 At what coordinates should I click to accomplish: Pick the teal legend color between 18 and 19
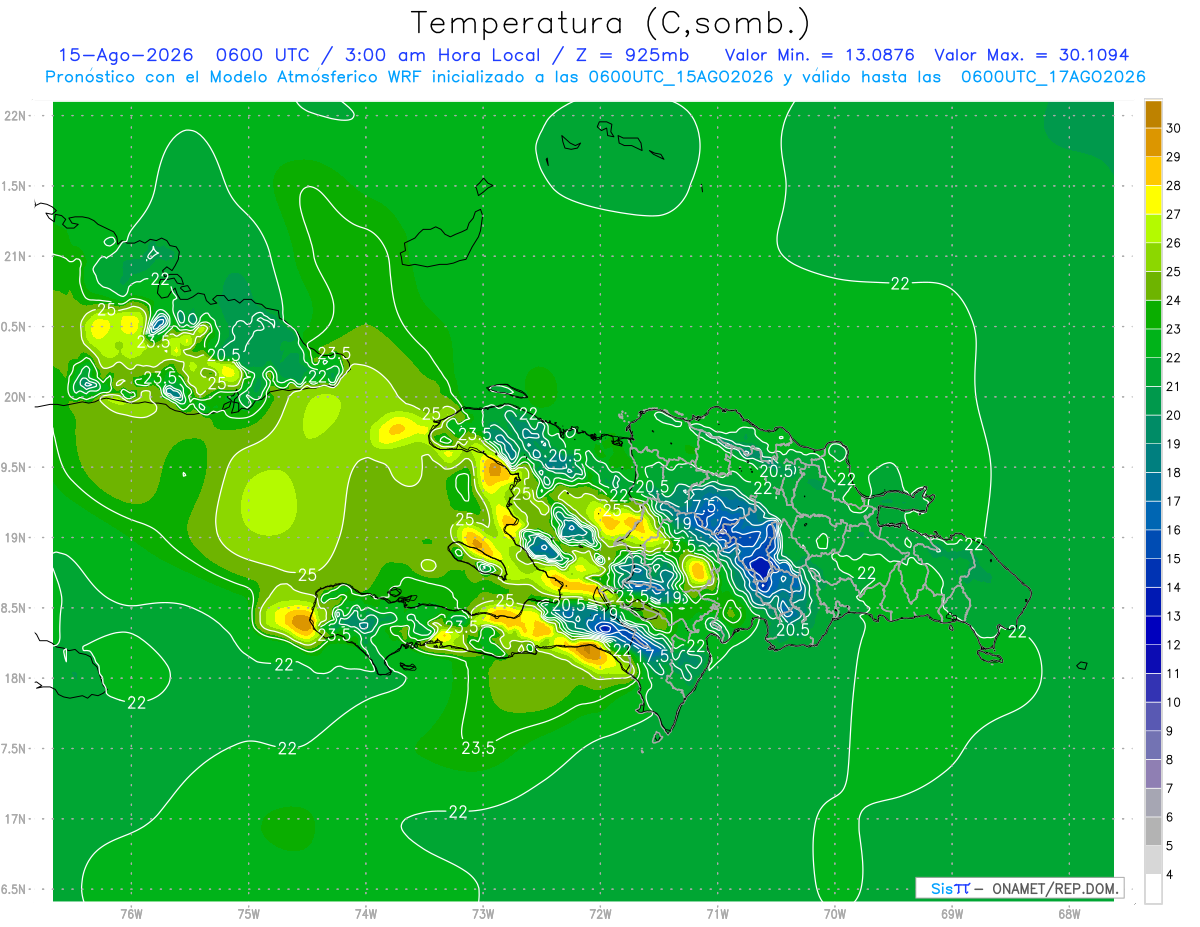1153,459
